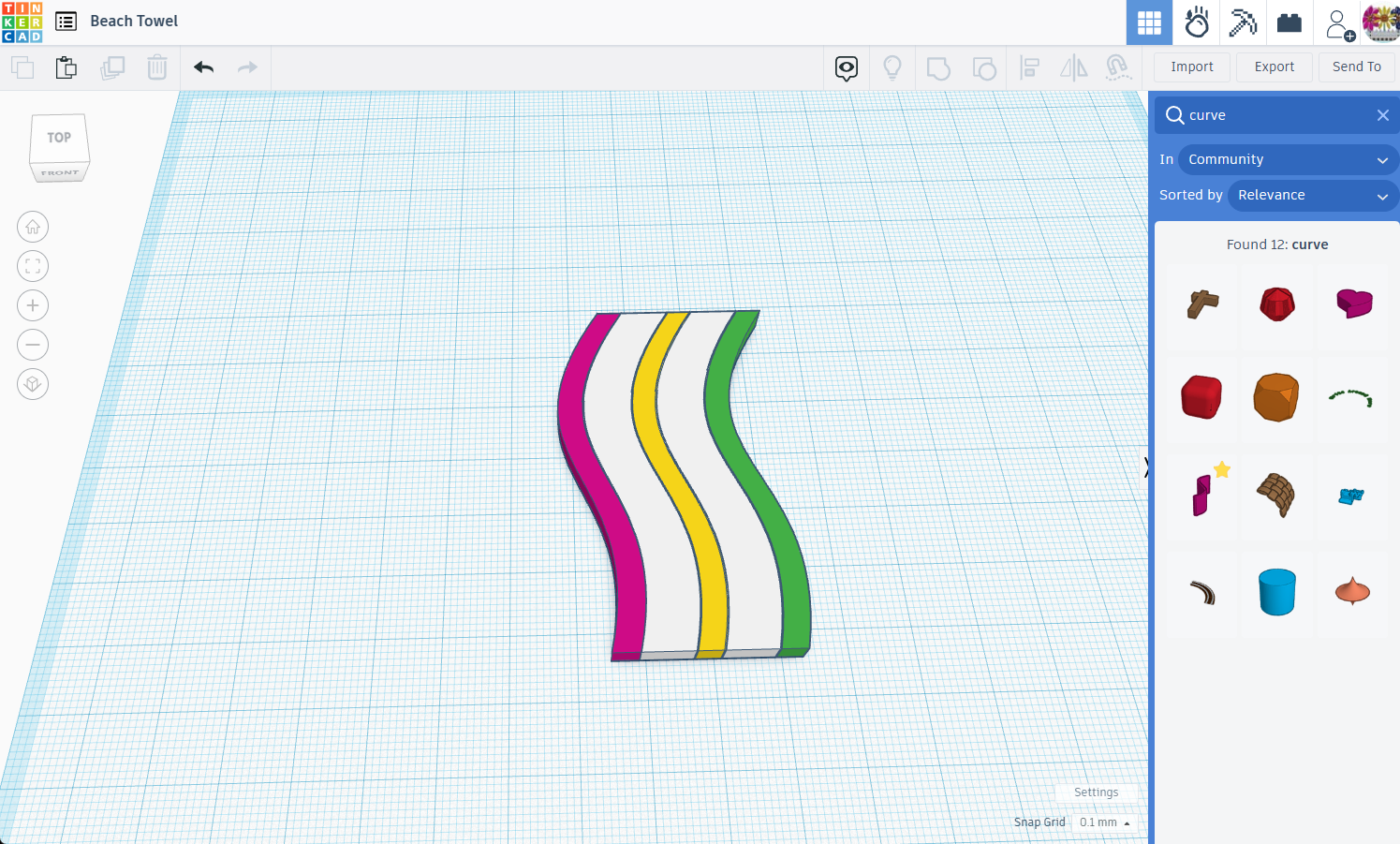Click the invite collaborator icon
The width and height of the screenshot is (1400, 844).
click(x=1338, y=24)
